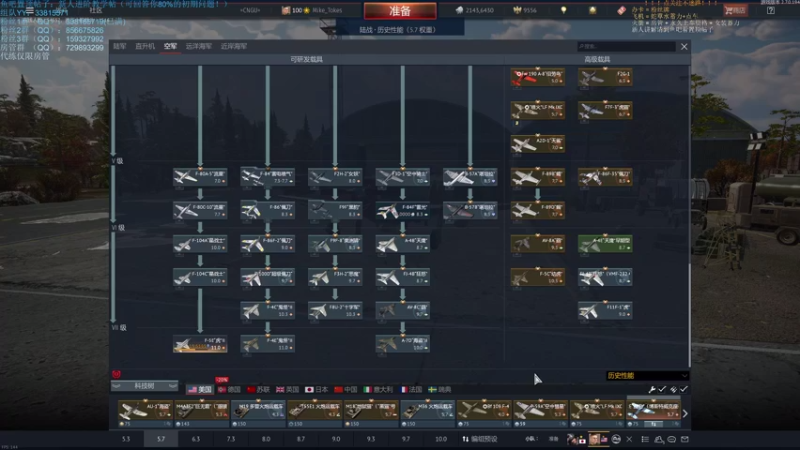Viewport: 800px width, 450px height.
Task: Switch to the 陆军 army tab
Action: tap(120, 46)
